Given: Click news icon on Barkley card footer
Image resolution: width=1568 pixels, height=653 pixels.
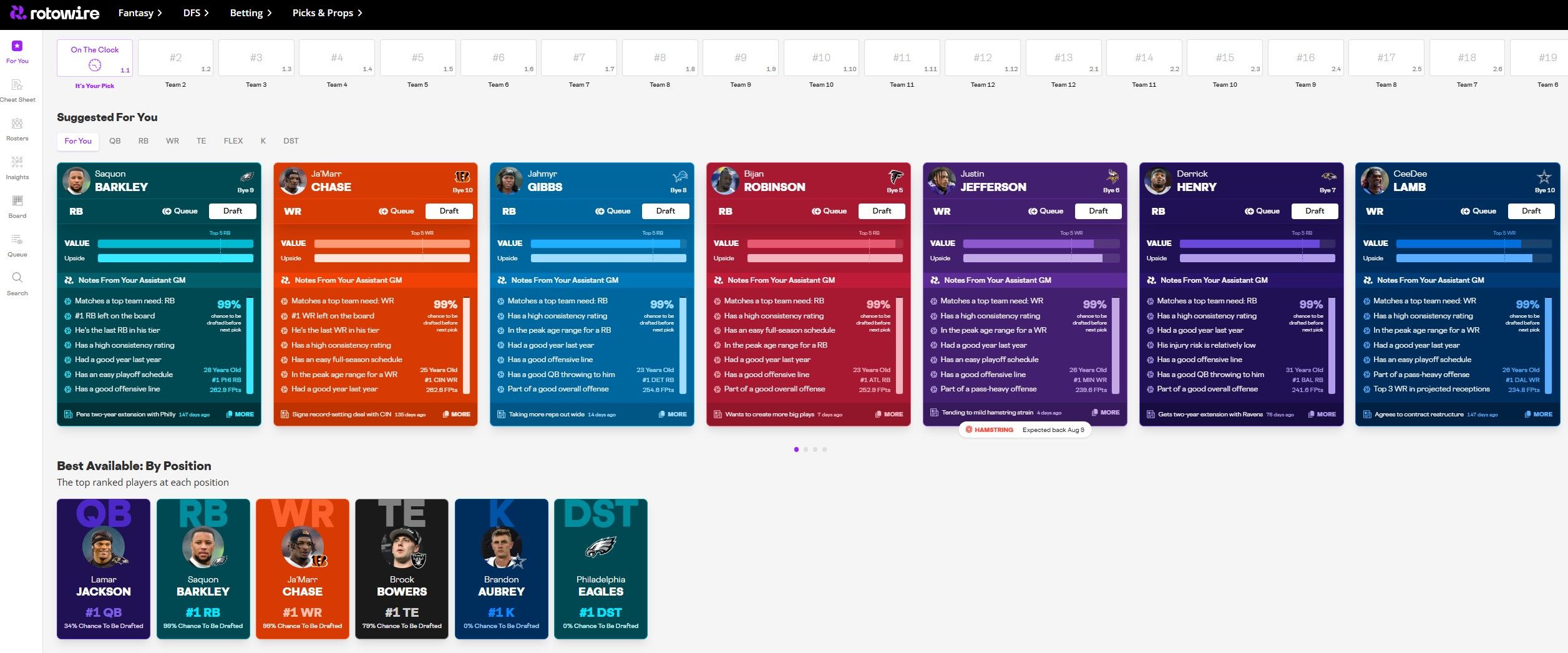Looking at the screenshot, I should pos(69,415).
